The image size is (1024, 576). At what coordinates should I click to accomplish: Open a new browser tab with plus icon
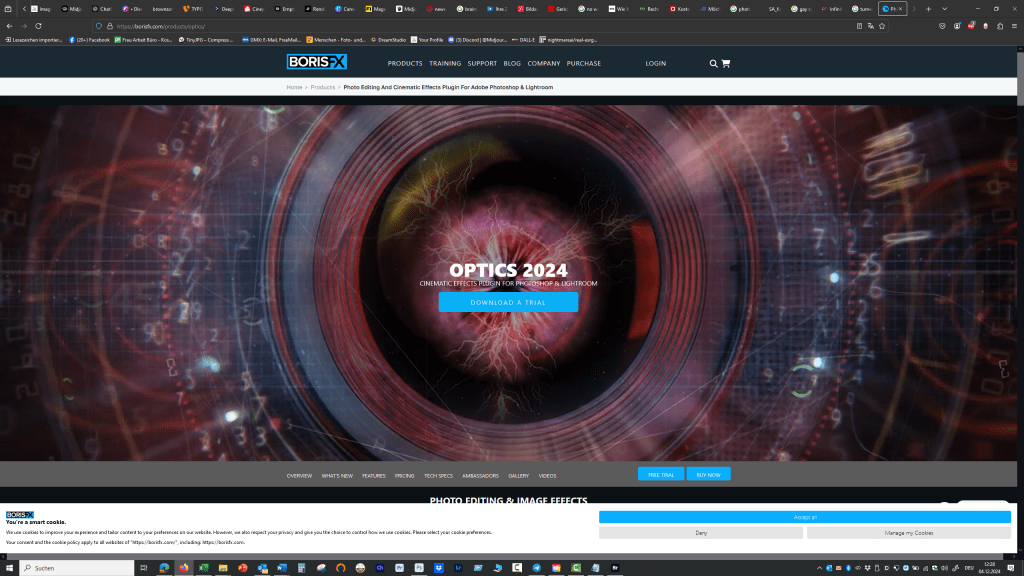pos(929,8)
